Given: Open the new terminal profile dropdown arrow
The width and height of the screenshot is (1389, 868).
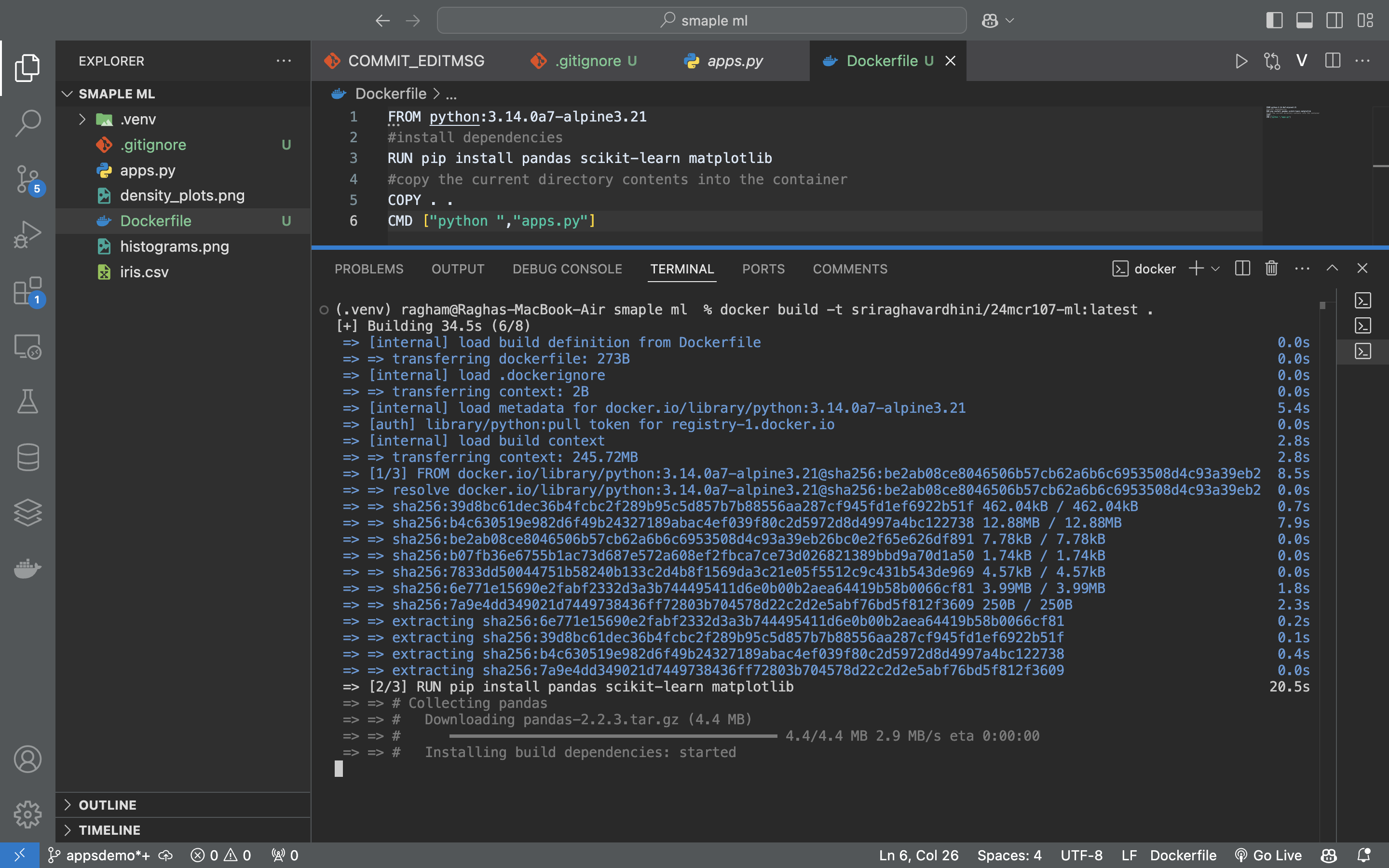Looking at the screenshot, I should click(1215, 268).
